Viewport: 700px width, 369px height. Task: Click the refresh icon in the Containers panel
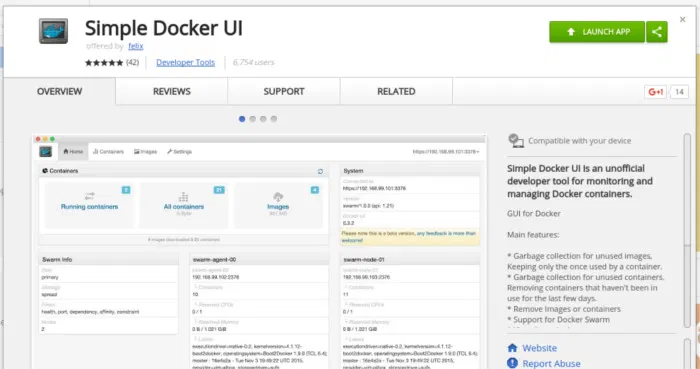(320, 171)
